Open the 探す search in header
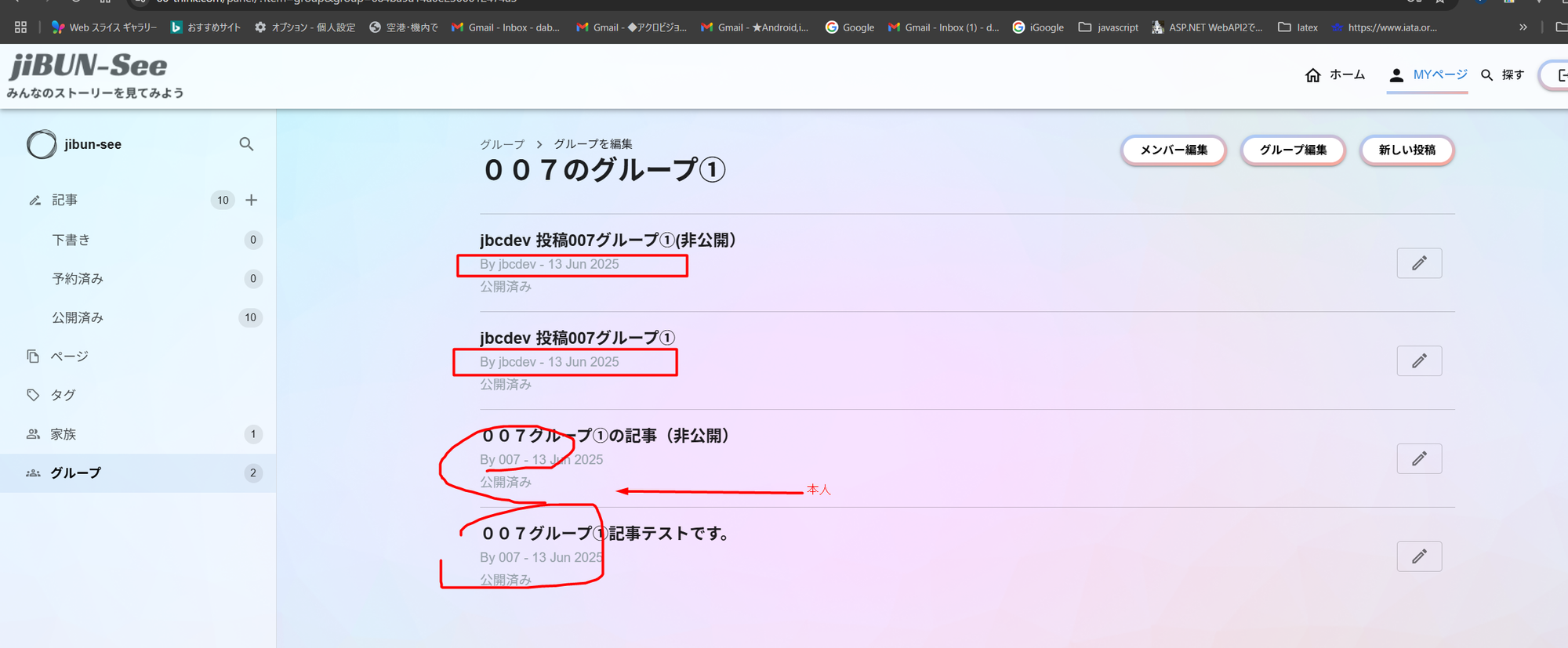 [x=1502, y=75]
